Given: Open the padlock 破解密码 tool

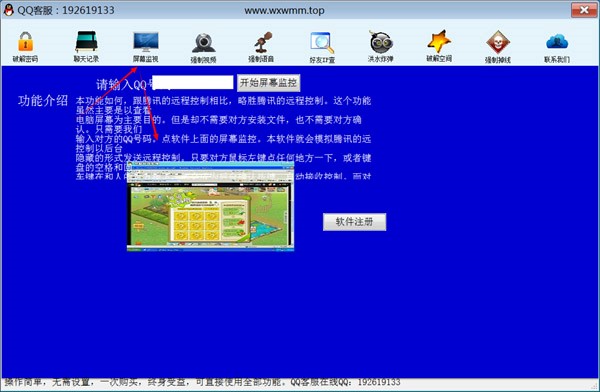Looking at the screenshot, I should pos(25,47).
